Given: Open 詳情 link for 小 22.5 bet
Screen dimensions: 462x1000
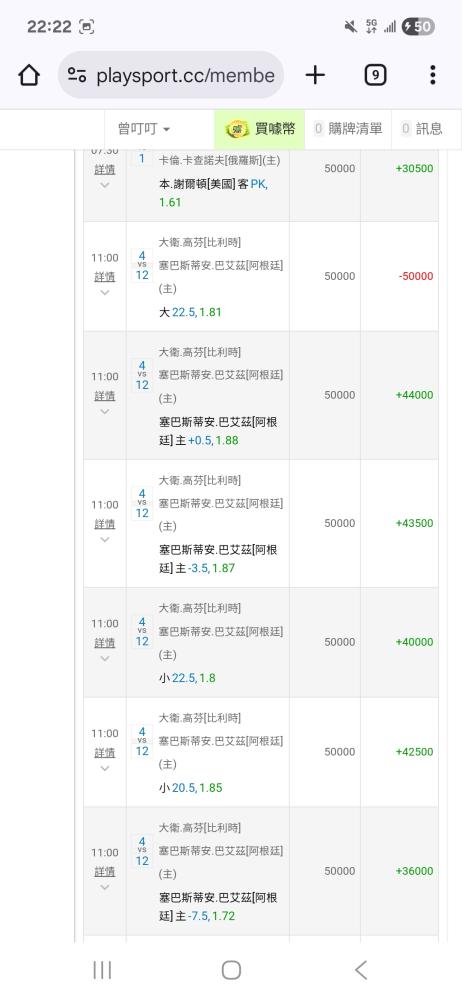Looking at the screenshot, I should click(x=105, y=643).
